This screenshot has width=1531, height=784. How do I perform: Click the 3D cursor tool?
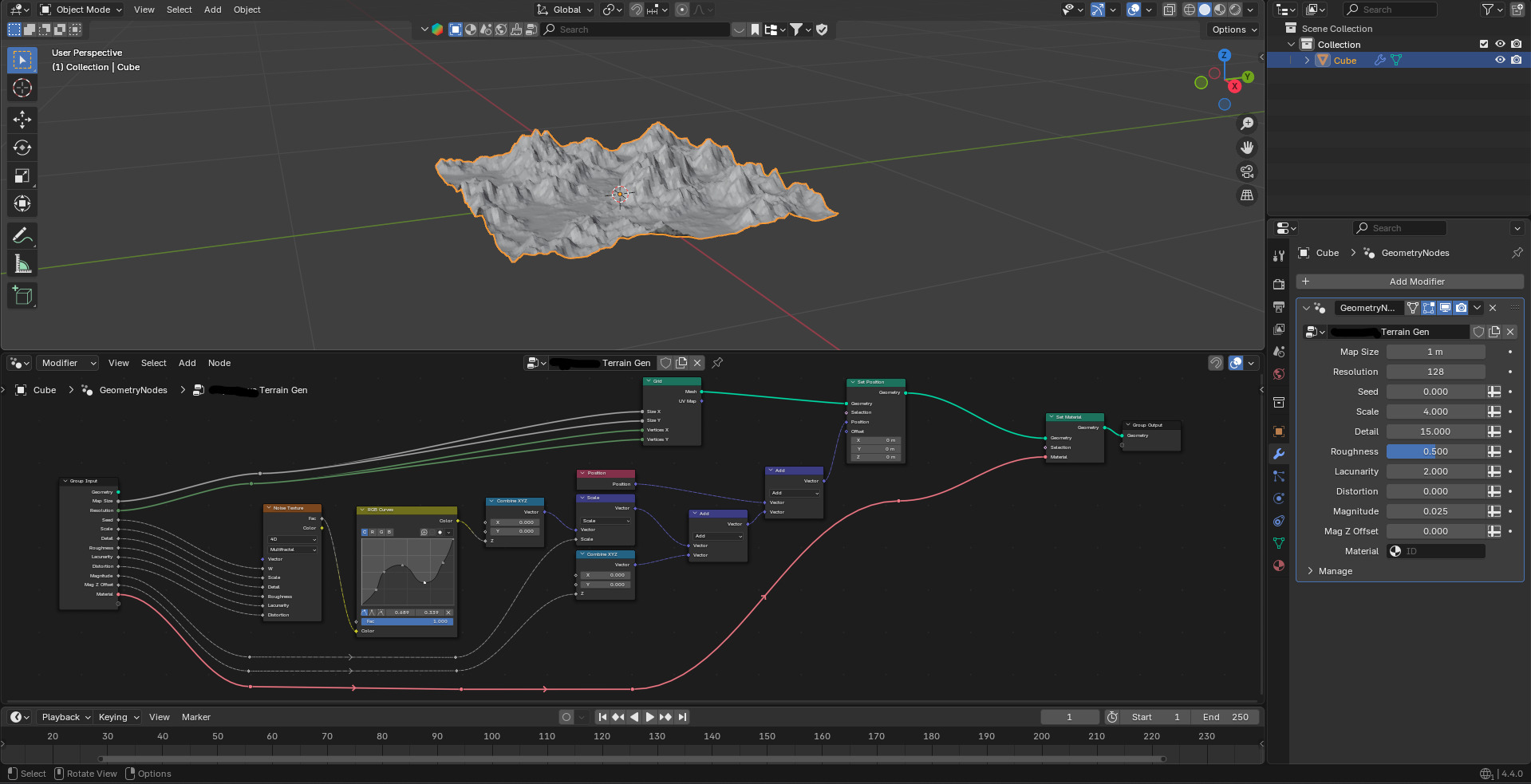pos(22,88)
